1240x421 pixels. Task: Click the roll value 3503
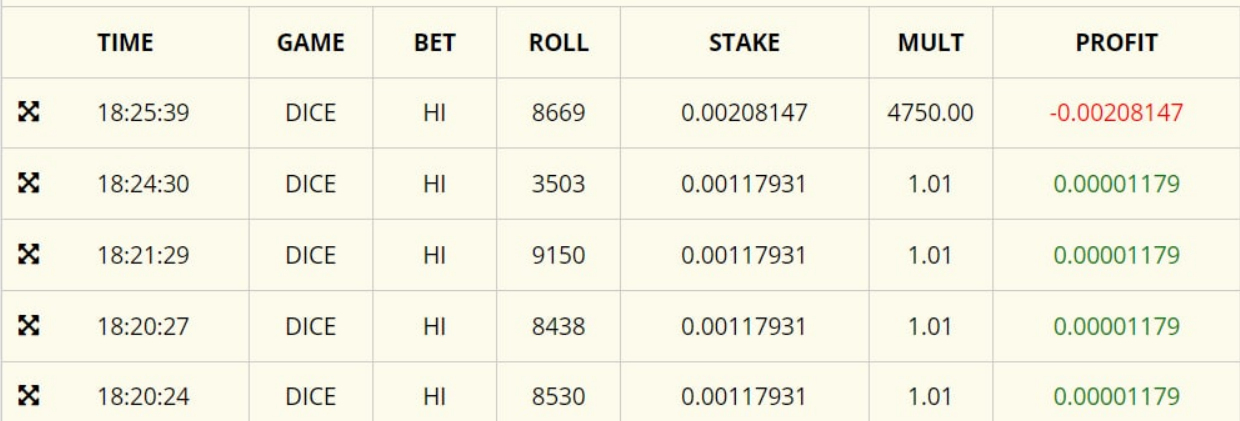558,184
